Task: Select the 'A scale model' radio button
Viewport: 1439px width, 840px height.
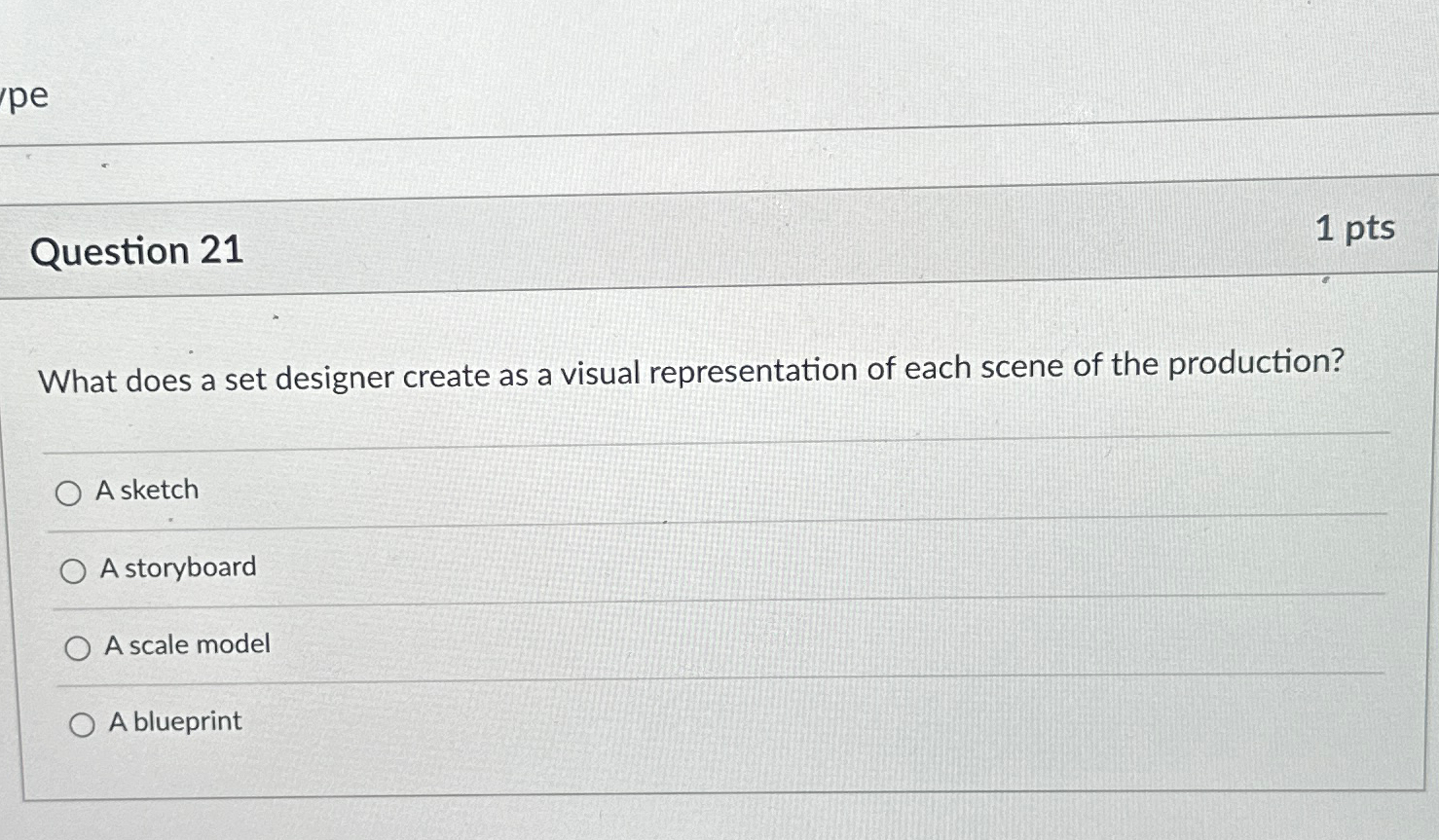Action: [77, 648]
